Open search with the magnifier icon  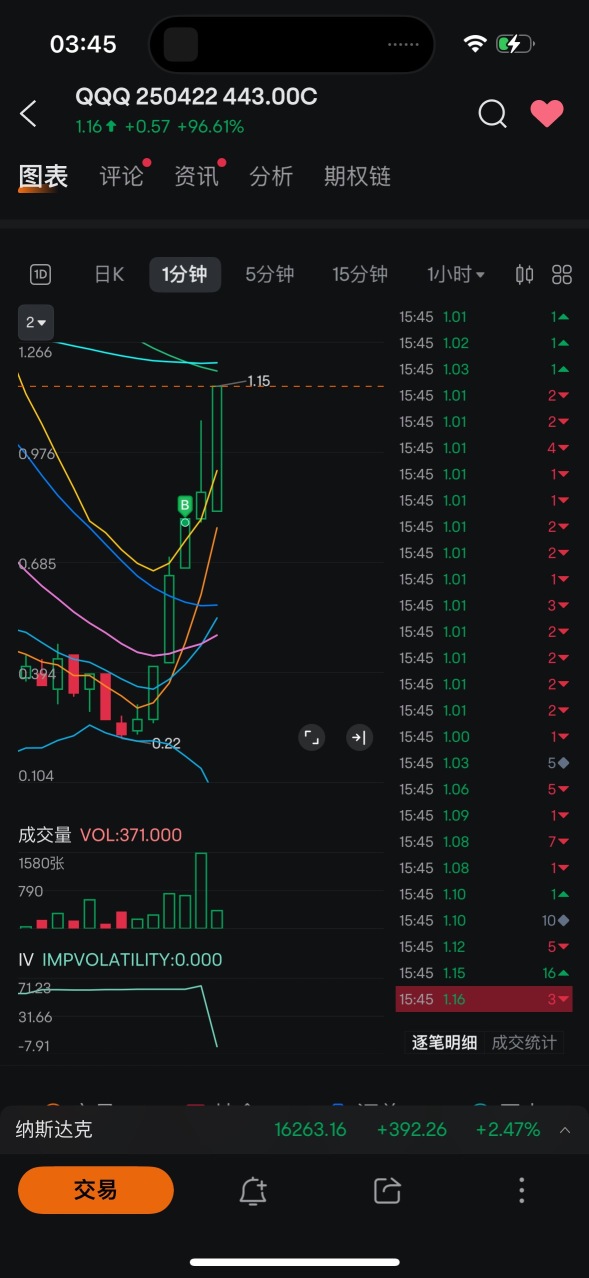(x=492, y=114)
